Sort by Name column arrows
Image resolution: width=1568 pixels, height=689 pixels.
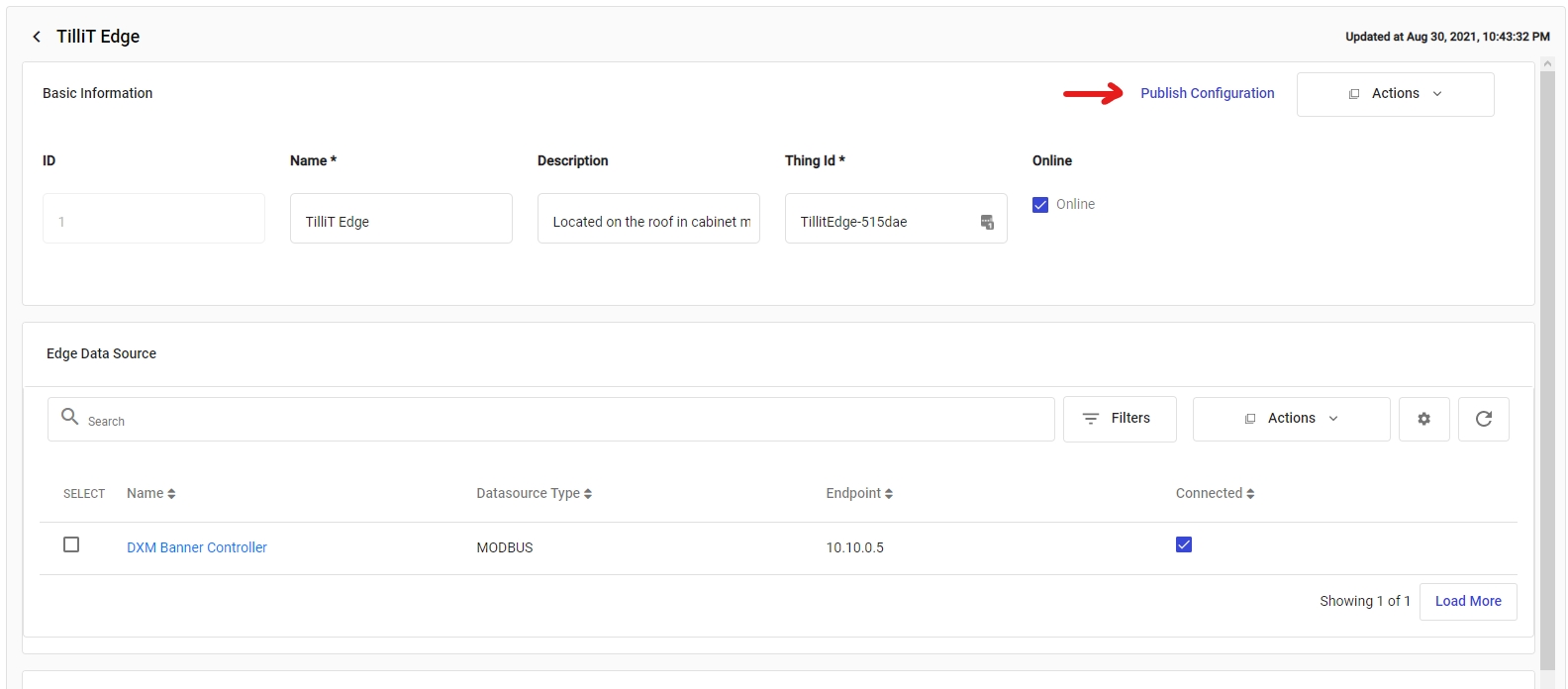click(171, 494)
